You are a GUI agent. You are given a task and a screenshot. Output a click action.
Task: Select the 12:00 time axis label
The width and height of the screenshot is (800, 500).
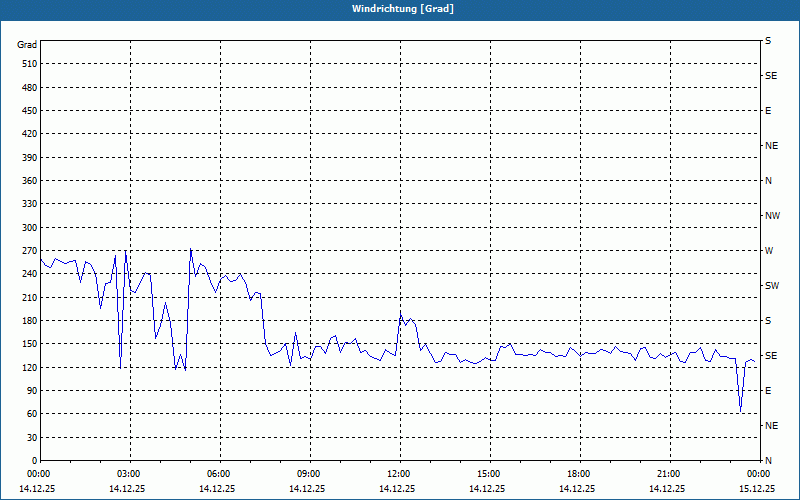pyautogui.click(x=399, y=474)
